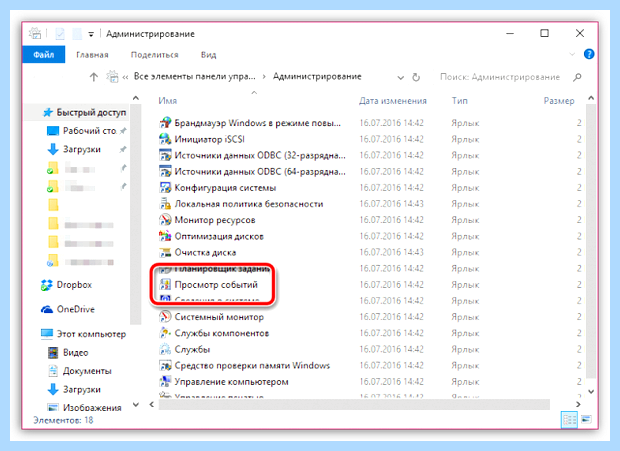Click the Системный монитор icon
This screenshot has width=620, height=451.
165,317
